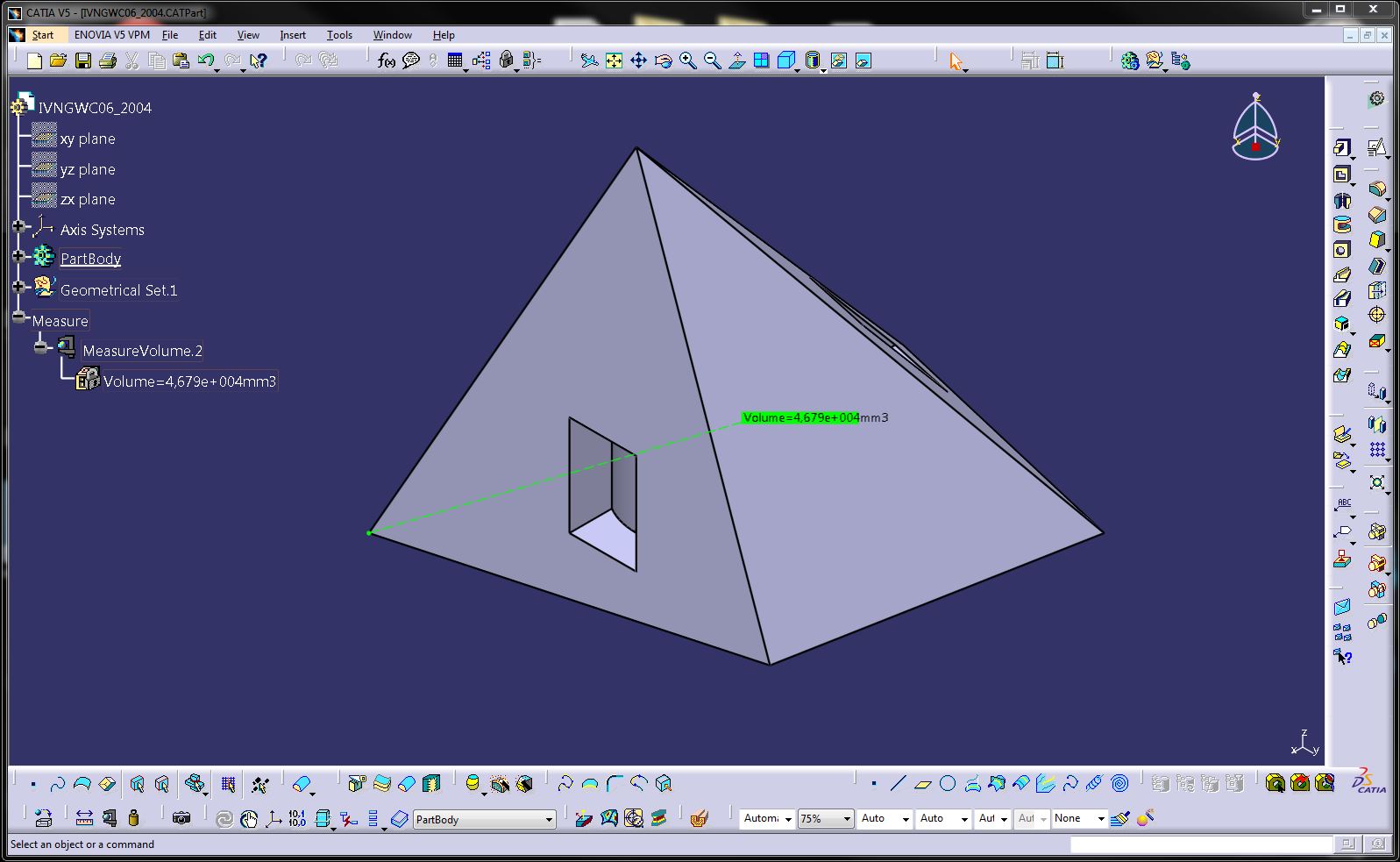Expand the Geometrical Set.1 node

point(18,287)
